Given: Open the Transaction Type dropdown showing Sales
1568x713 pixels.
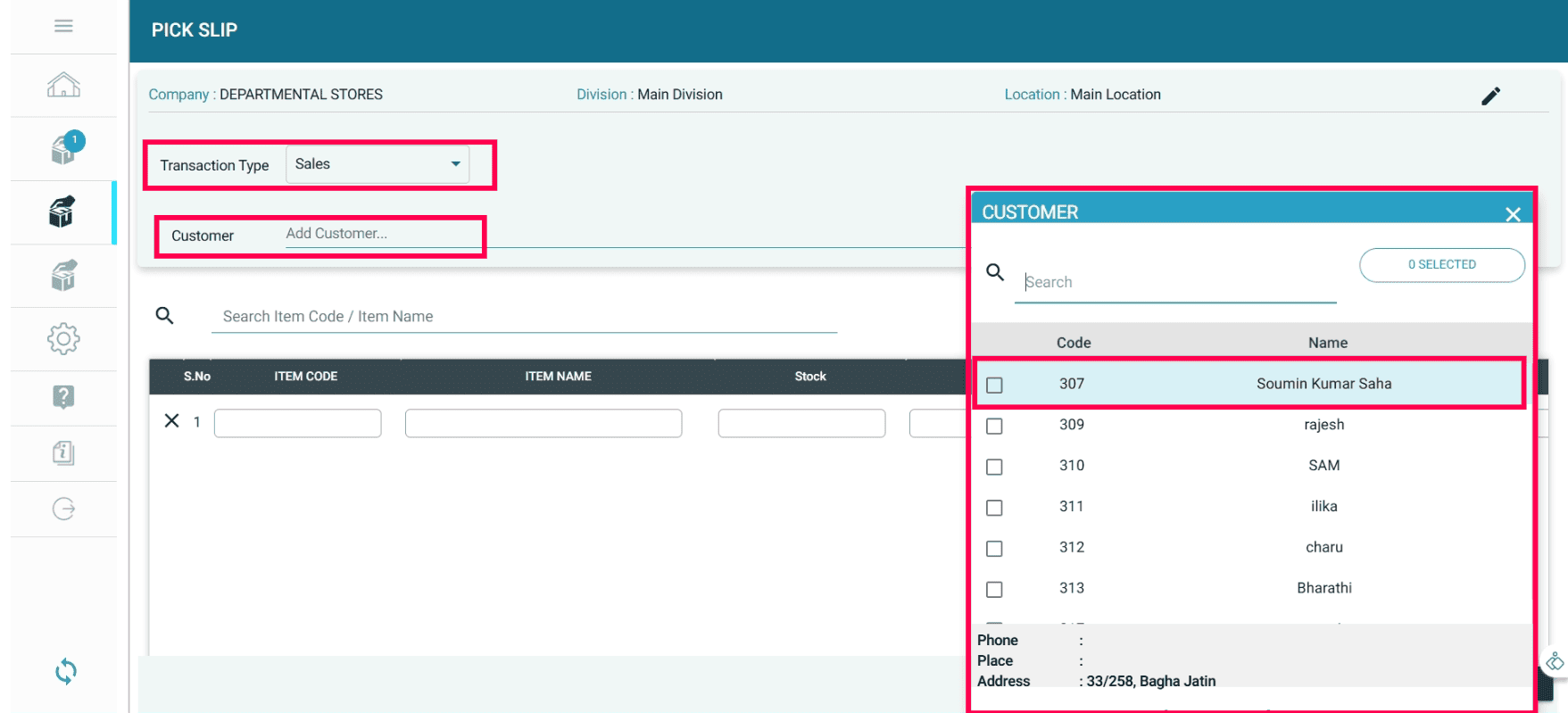Looking at the screenshot, I should (x=377, y=164).
